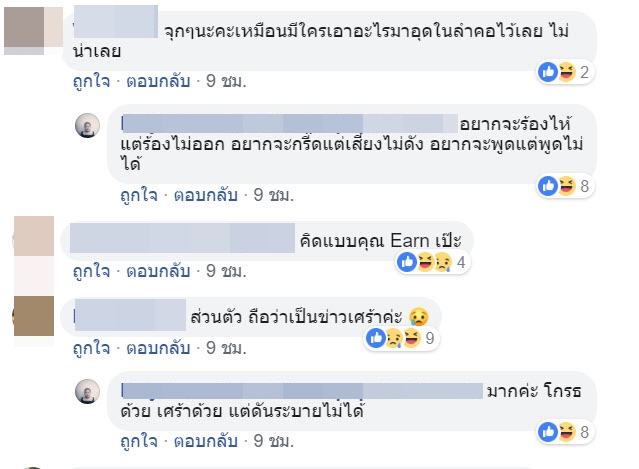The height and width of the screenshot is (469, 639).
Task: Reply to the "อยากจะร้องไห้" comment via ตอบกลับ
Action: 197,194
